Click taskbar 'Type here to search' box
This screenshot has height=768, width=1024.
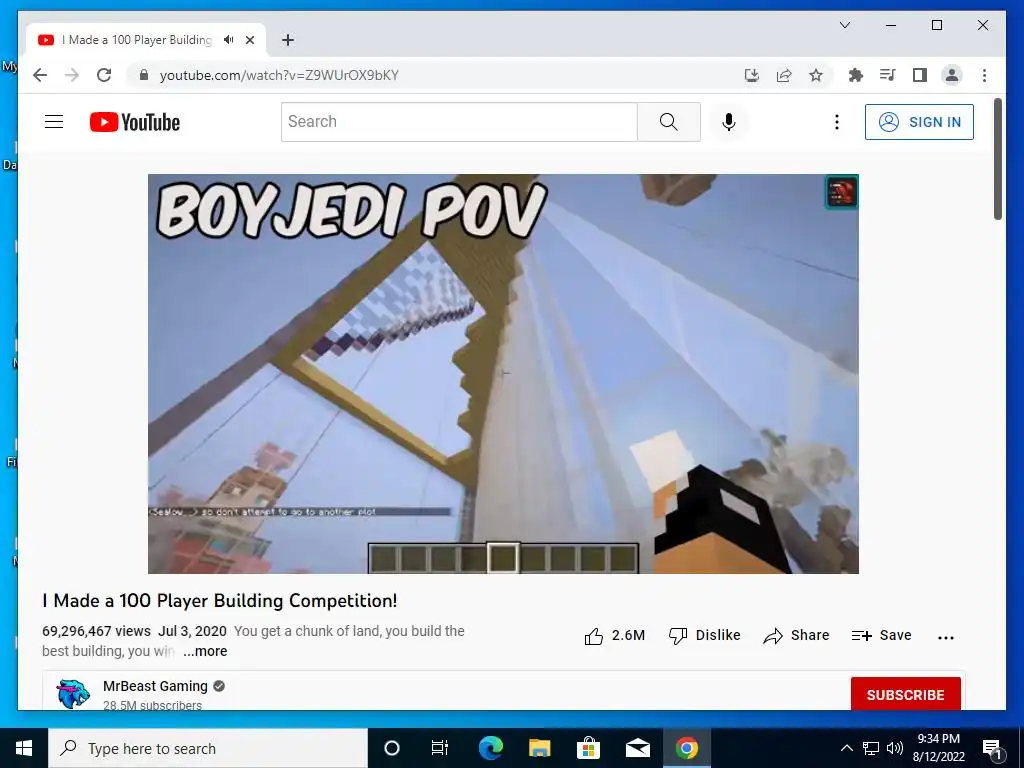208,748
